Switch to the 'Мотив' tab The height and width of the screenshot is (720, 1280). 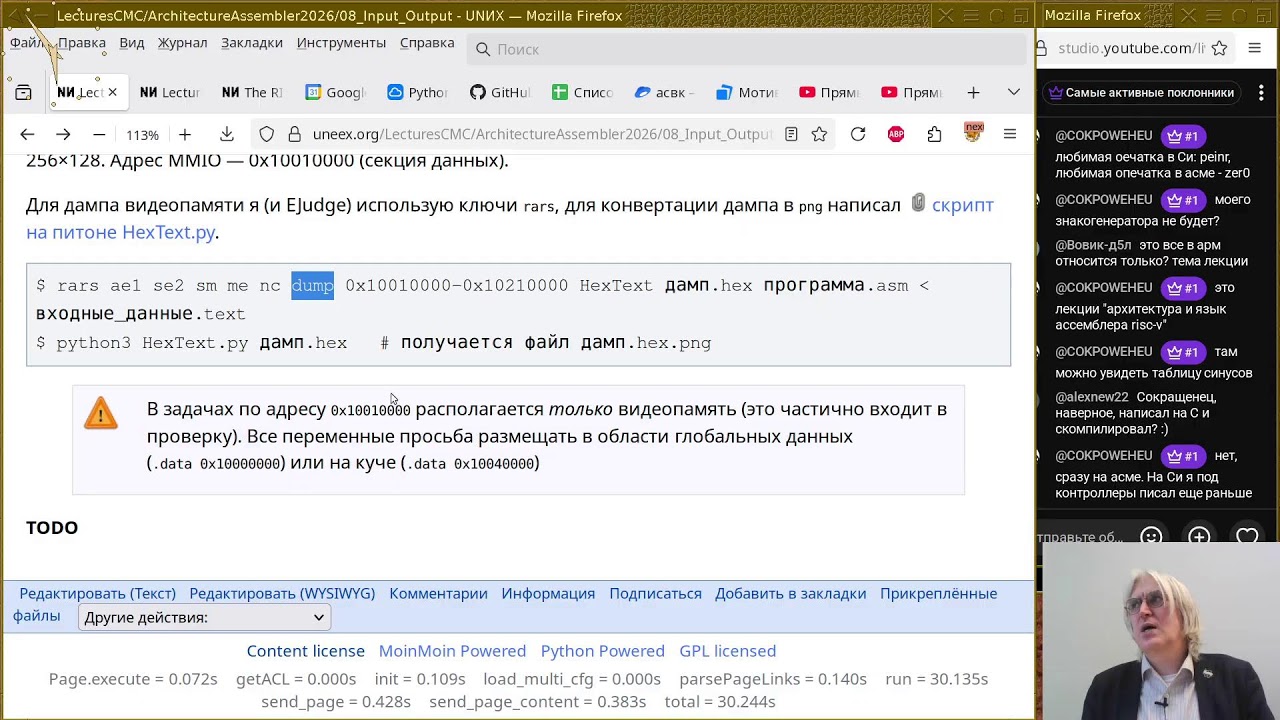748,92
